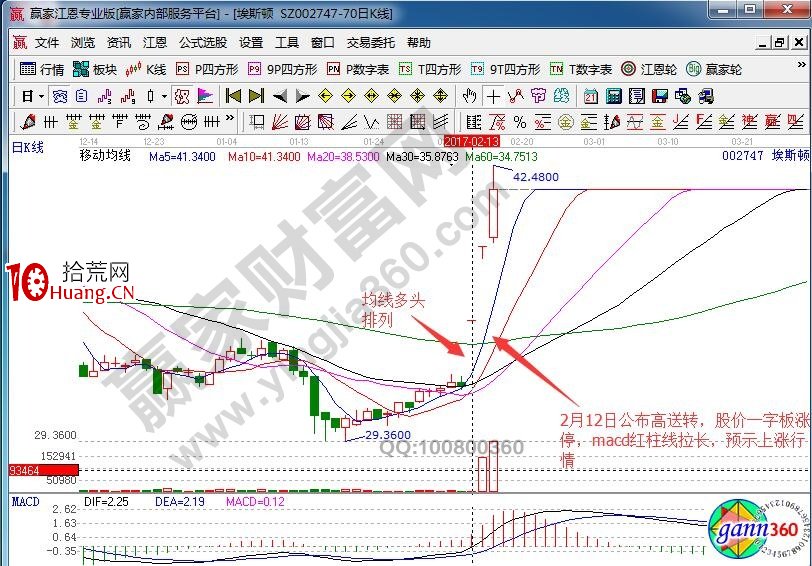Click the magenta flag chart icon
This screenshot has height=566, width=812.
pyautogui.click(x=205, y=96)
